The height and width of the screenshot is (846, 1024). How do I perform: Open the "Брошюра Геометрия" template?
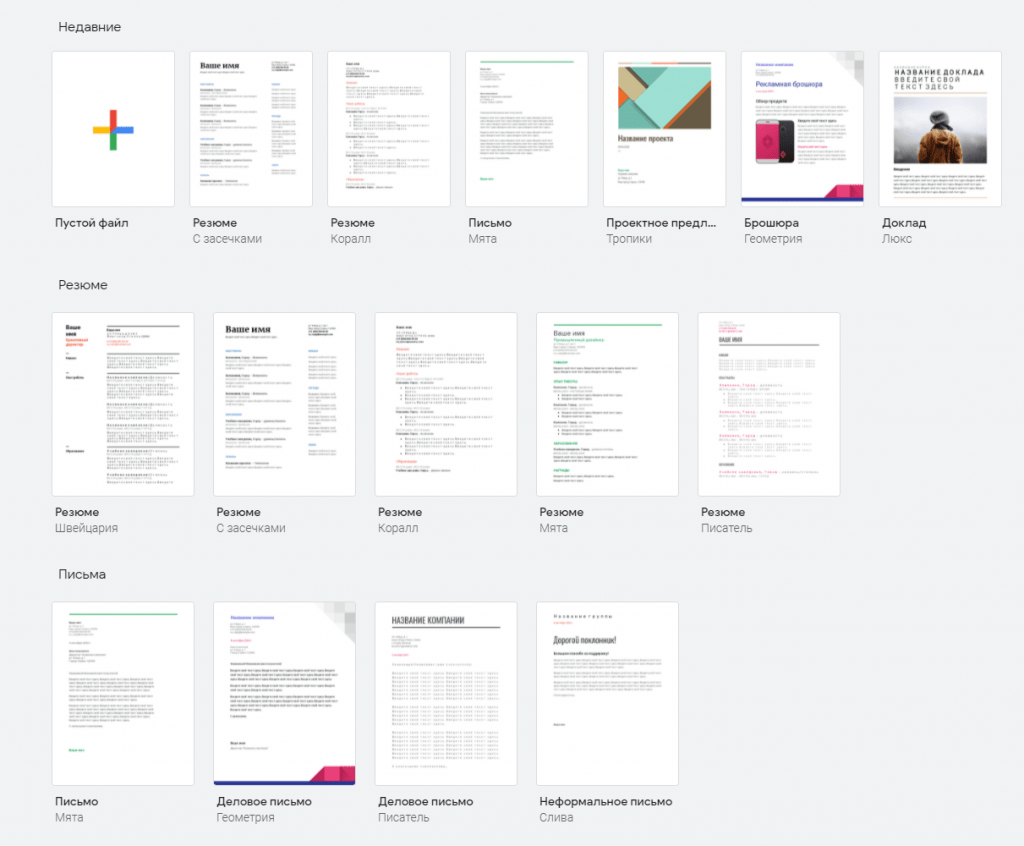802,128
